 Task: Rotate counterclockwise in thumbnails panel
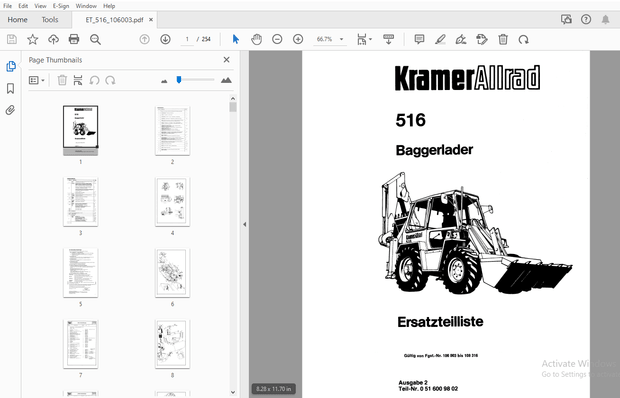click(94, 80)
